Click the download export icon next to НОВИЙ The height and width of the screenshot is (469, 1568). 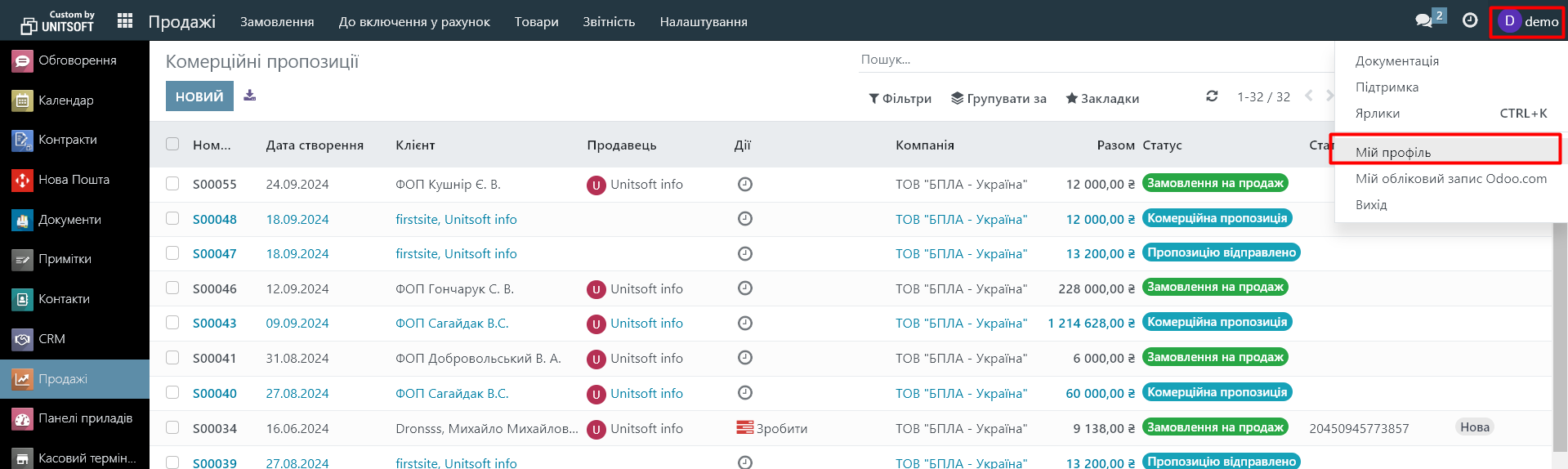click(x=250, y=96)
